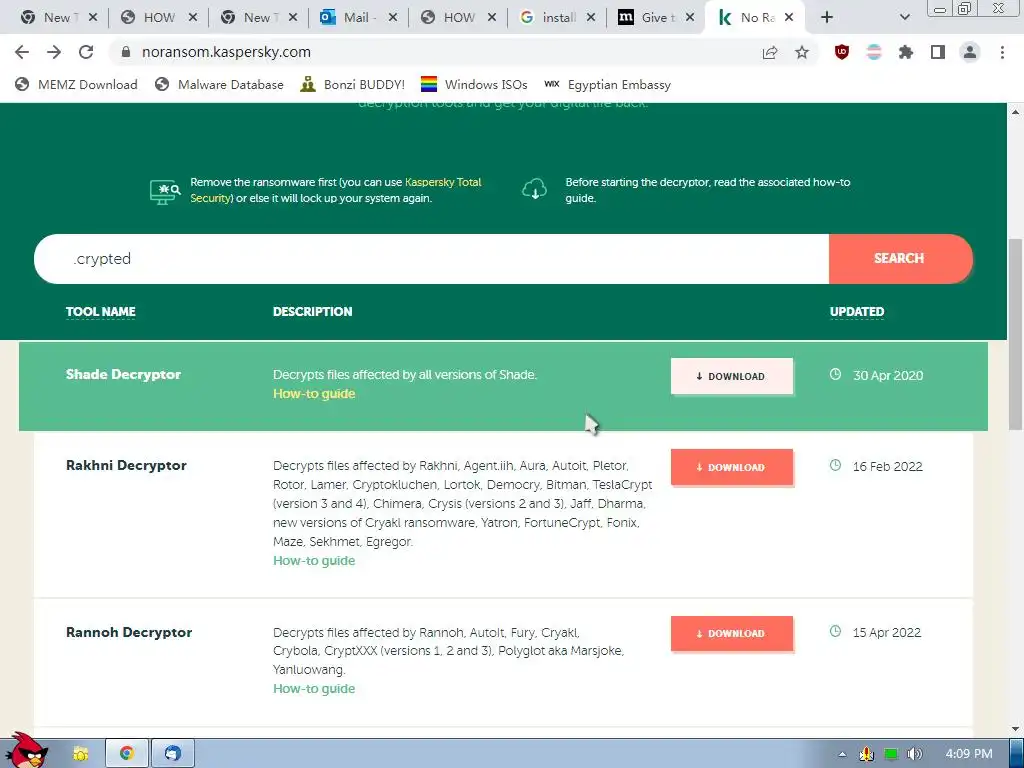Click the Rannoh Decryptor tool name

(x=129, y=633)
